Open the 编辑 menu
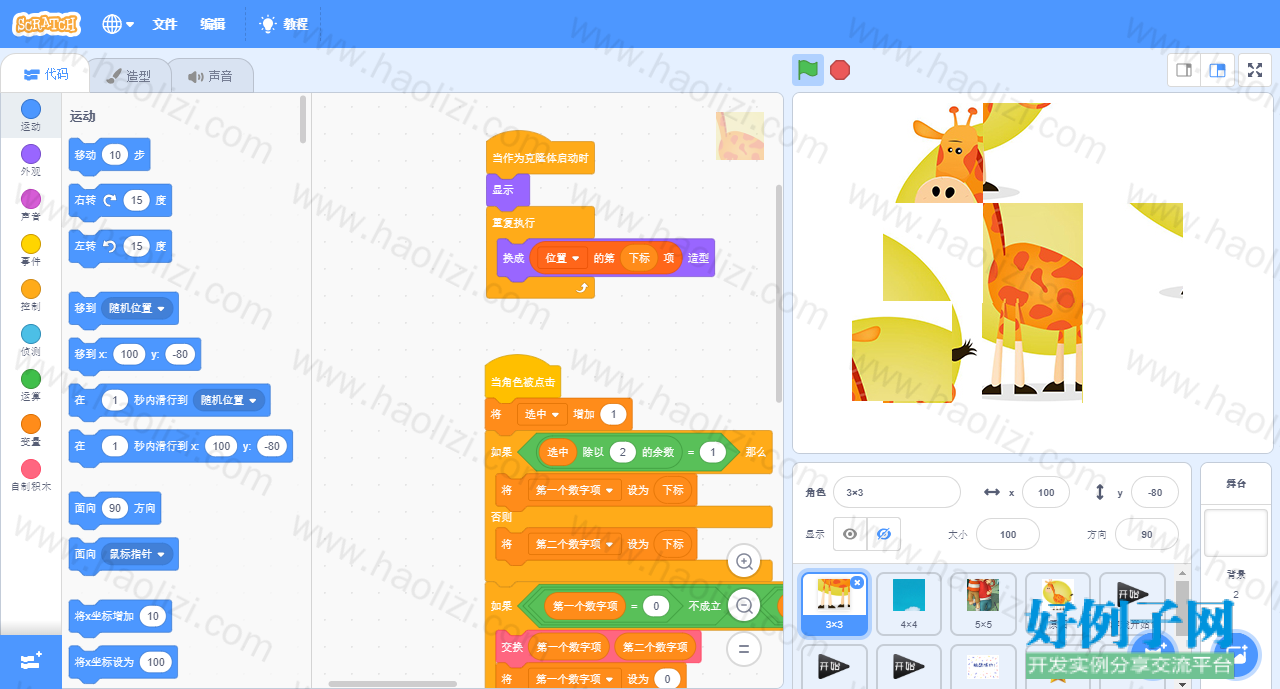Image resolution: width=1280 pixels, height=689 pixels. pyautogui.click(x=212, y=24)
